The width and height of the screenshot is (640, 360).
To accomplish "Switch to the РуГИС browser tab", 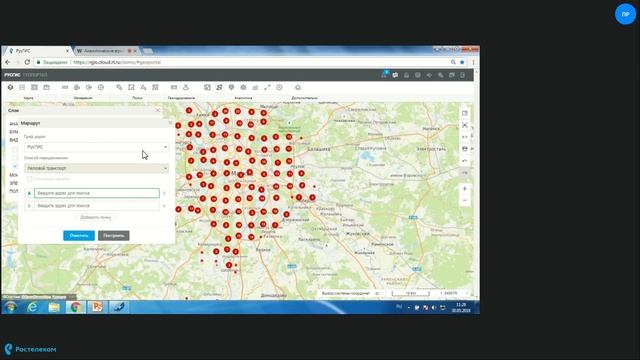I will click(37, 51).
